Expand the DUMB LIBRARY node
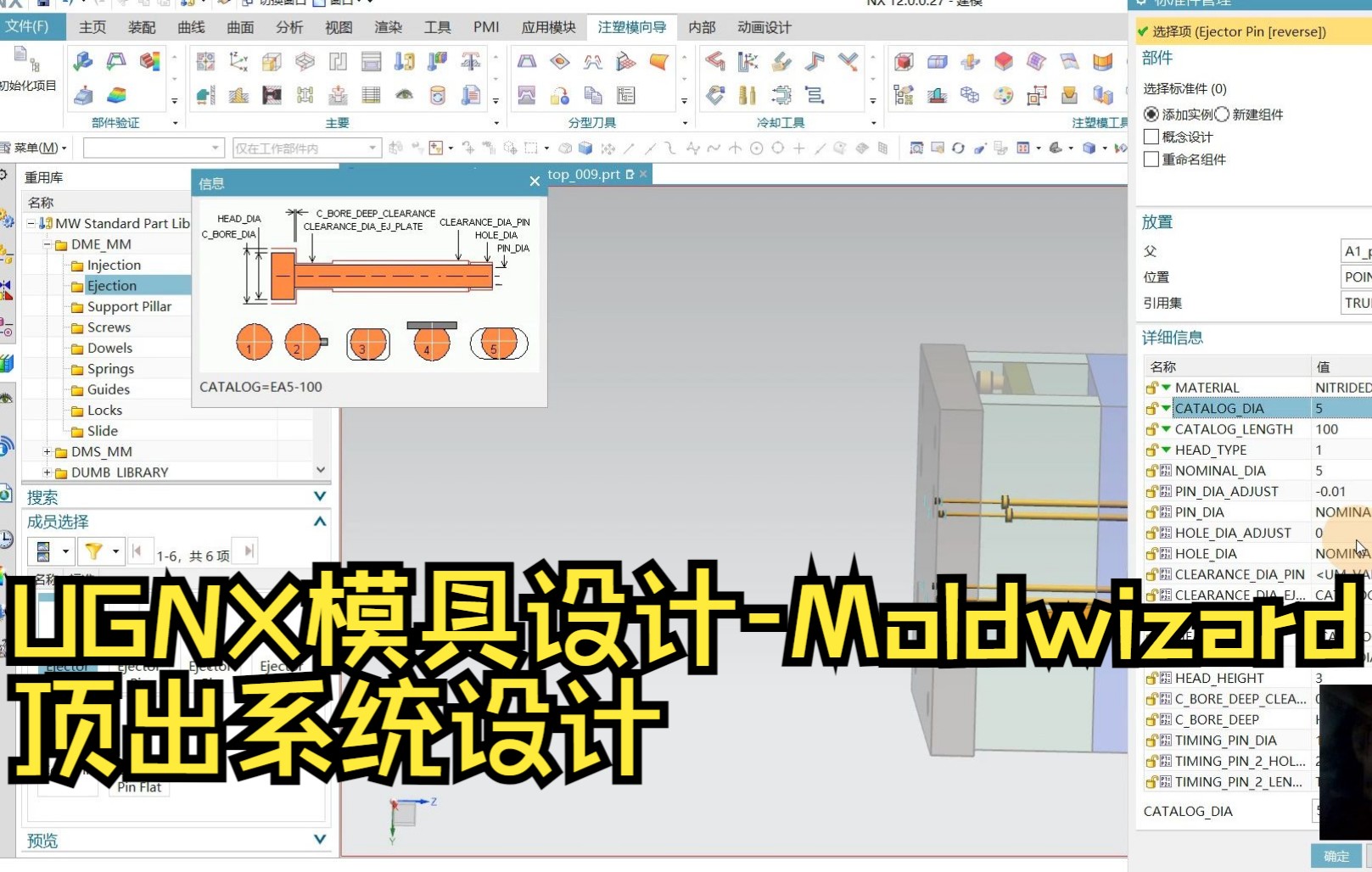Screen dimensions: 1372x872 48,472
